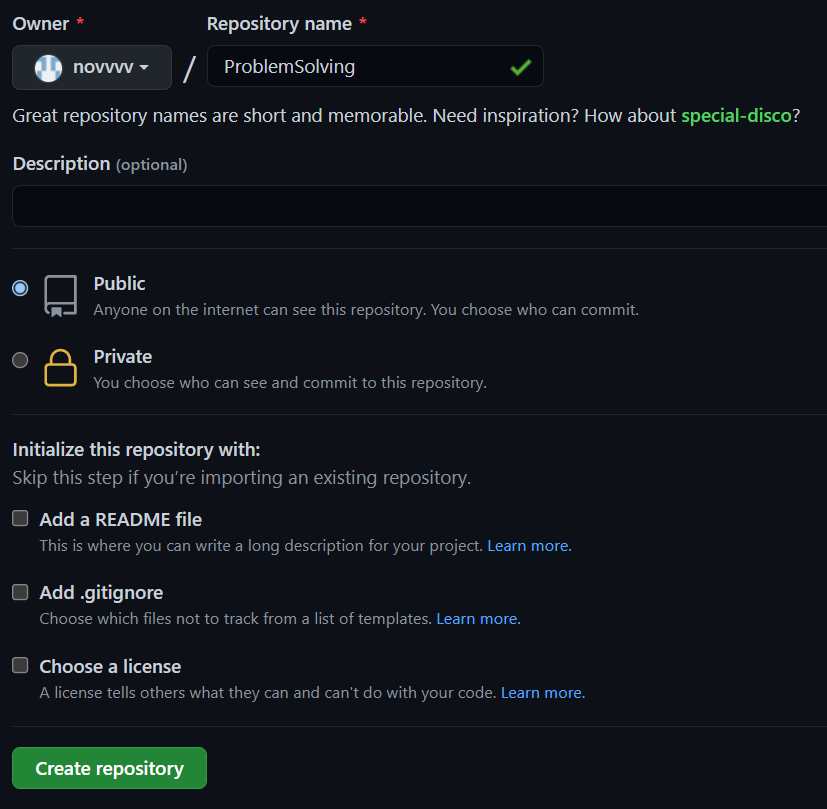Click the Create repository button
The height and width of the screenshot is (809, 827).
(109, 768)
